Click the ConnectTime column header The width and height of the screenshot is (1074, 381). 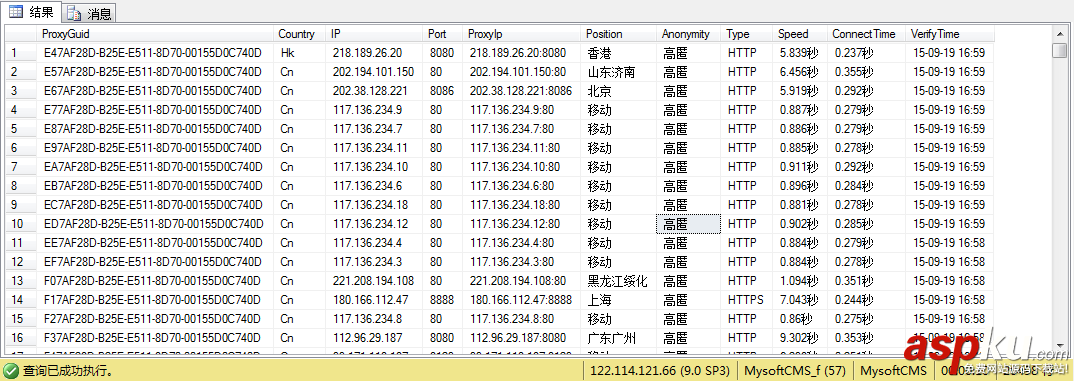866,34
